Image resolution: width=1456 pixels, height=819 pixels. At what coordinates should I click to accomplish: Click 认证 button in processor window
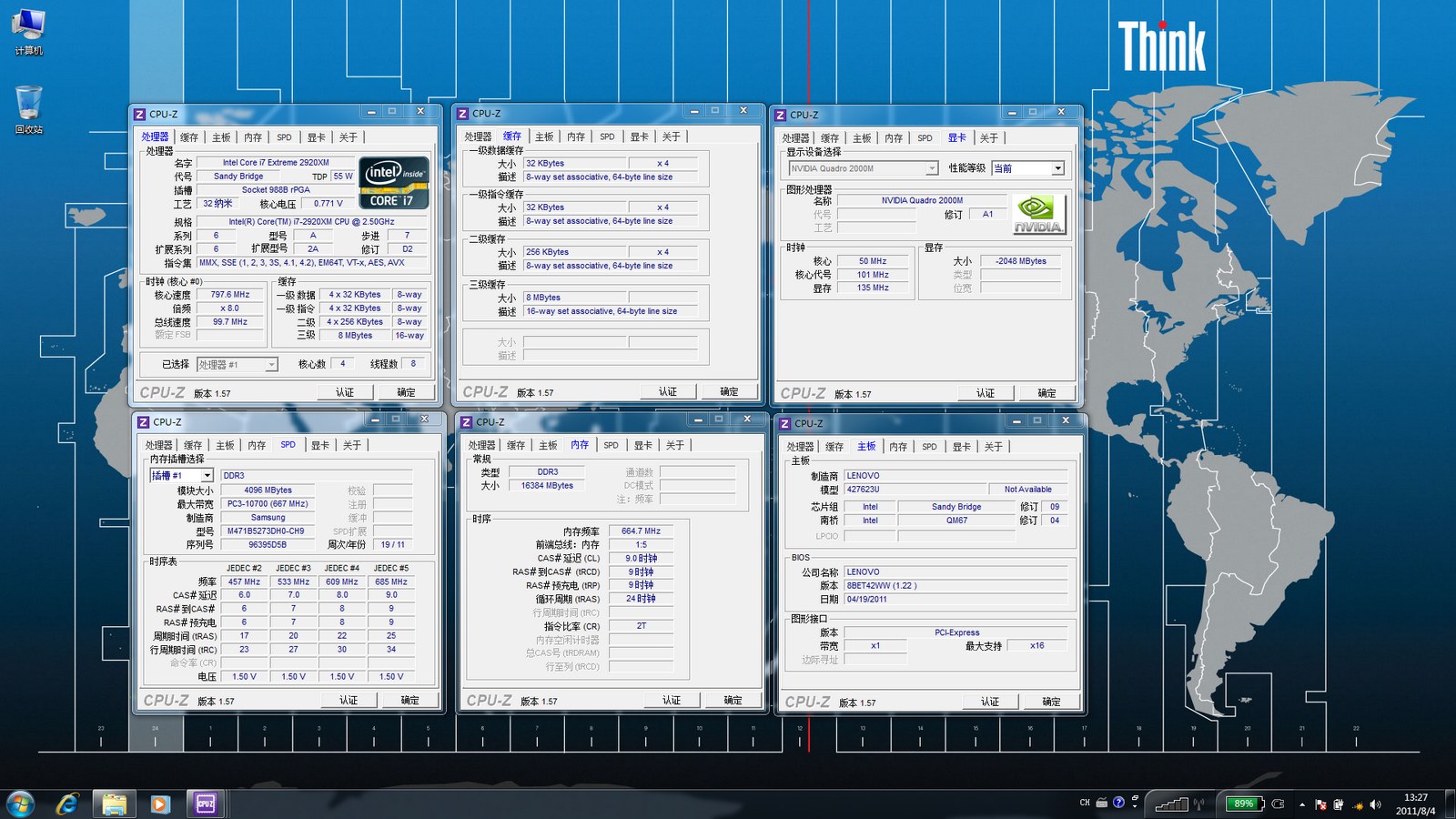[x=345, y=392]
